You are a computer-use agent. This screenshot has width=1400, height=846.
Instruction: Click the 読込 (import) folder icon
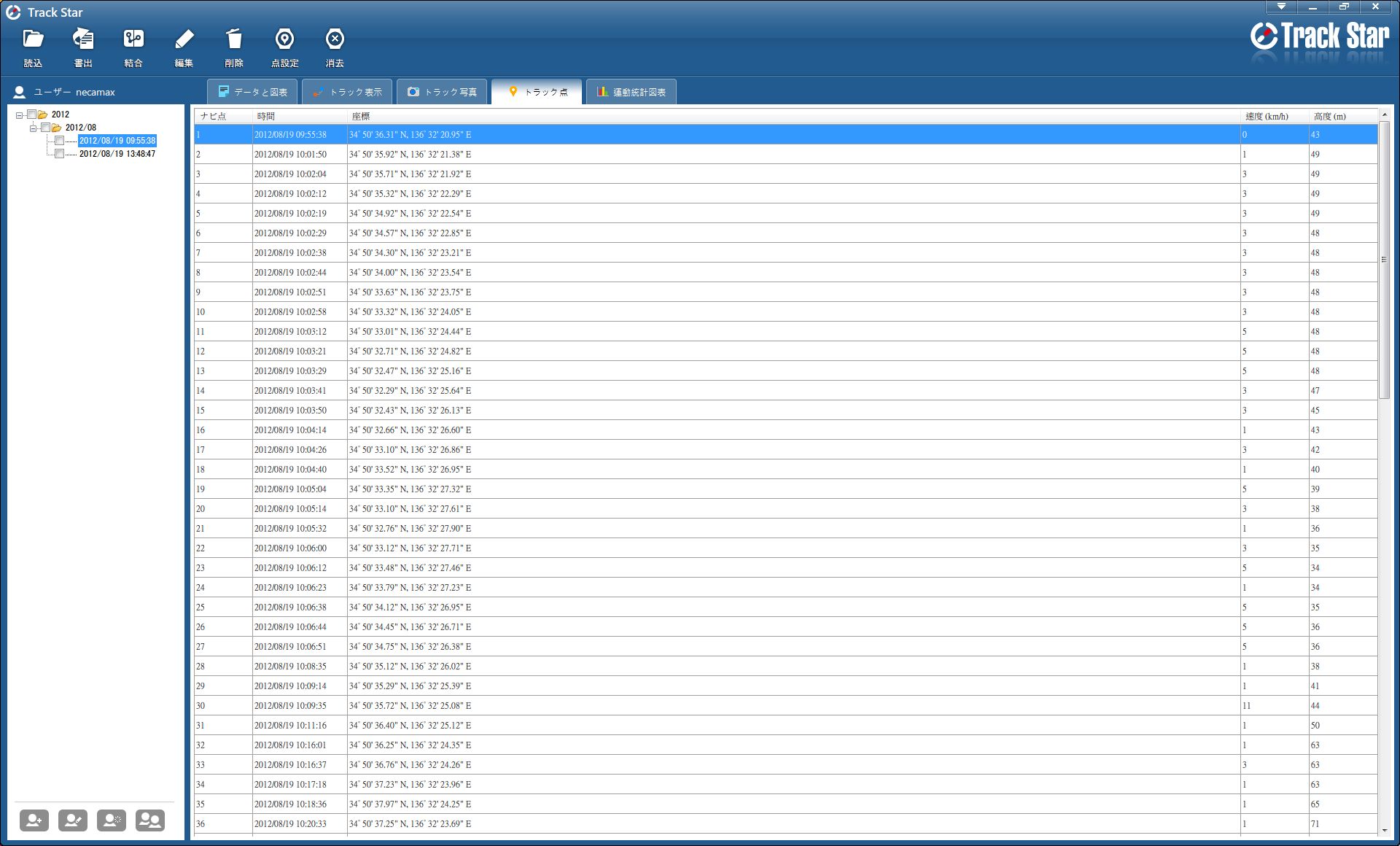click(x=33, y=39)
